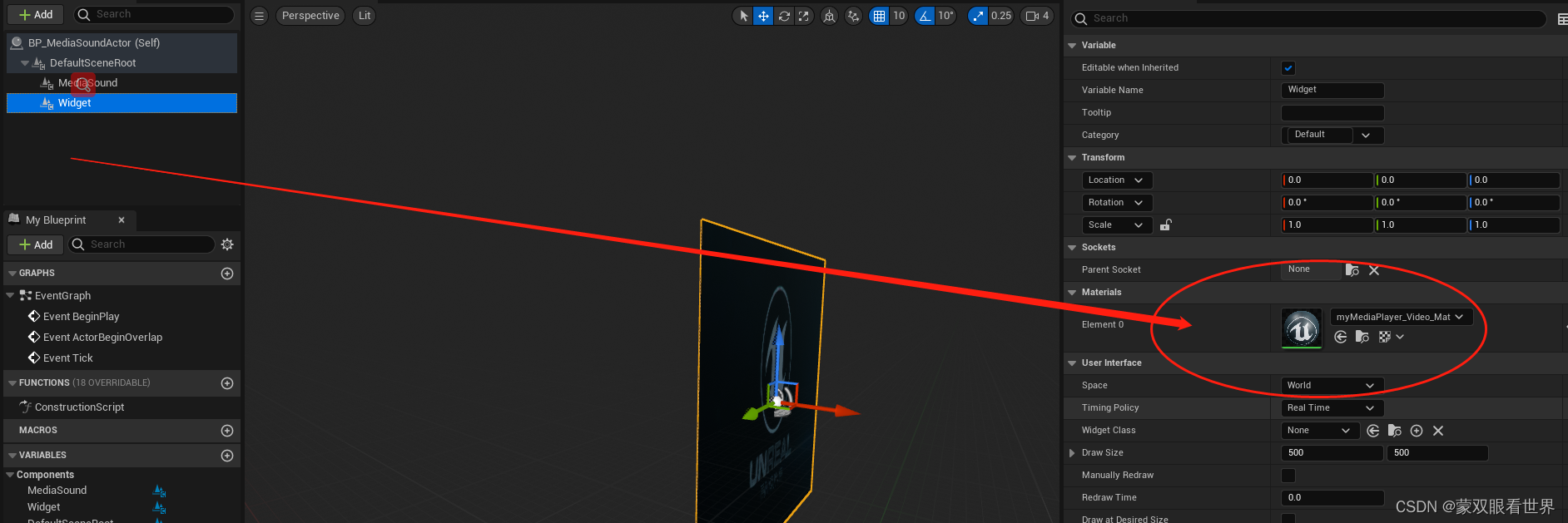
Task: Clear the Parent Socket with X
Action: point(1374,270)
